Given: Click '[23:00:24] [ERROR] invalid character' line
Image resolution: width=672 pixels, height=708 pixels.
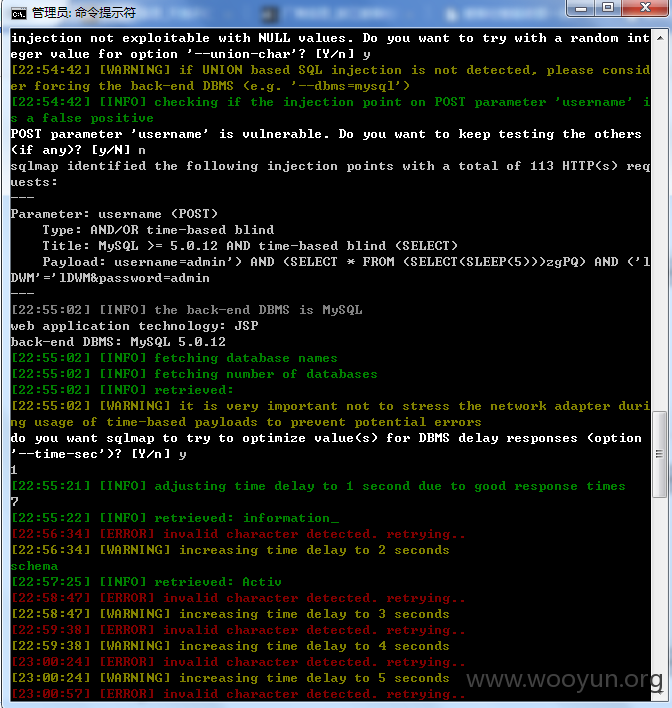Looking at the screenshot, I should pyautogui.click(x=238, y=662).
